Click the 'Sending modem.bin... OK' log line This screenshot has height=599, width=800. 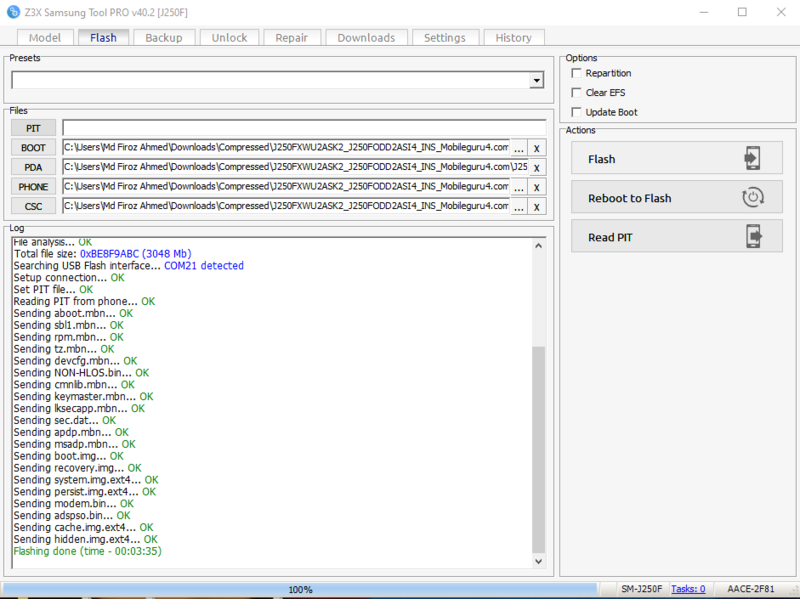tap(73, 504)
